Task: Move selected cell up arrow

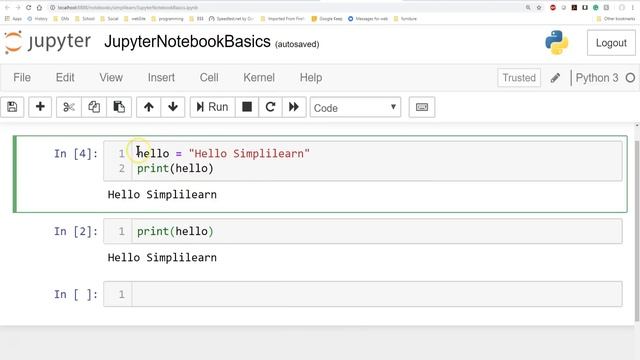Action: click(149, 107)
